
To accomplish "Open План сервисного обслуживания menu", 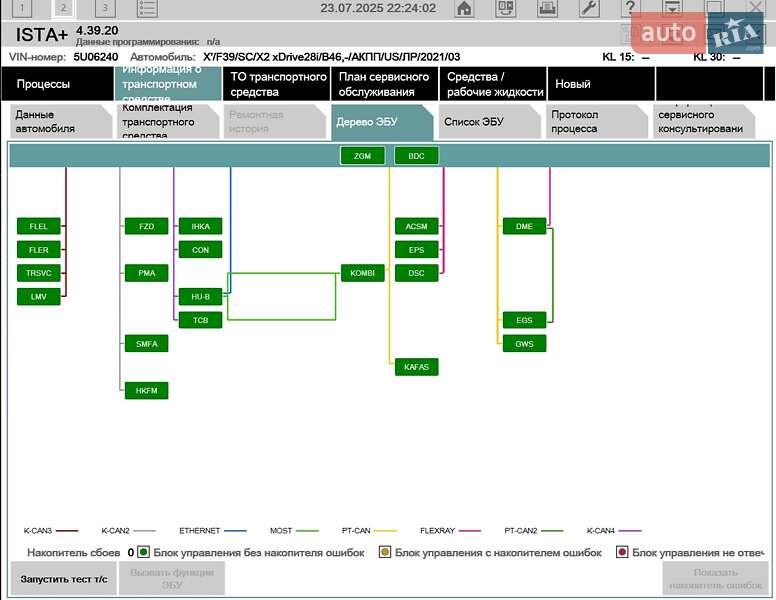I will click(x=384, y=84).
